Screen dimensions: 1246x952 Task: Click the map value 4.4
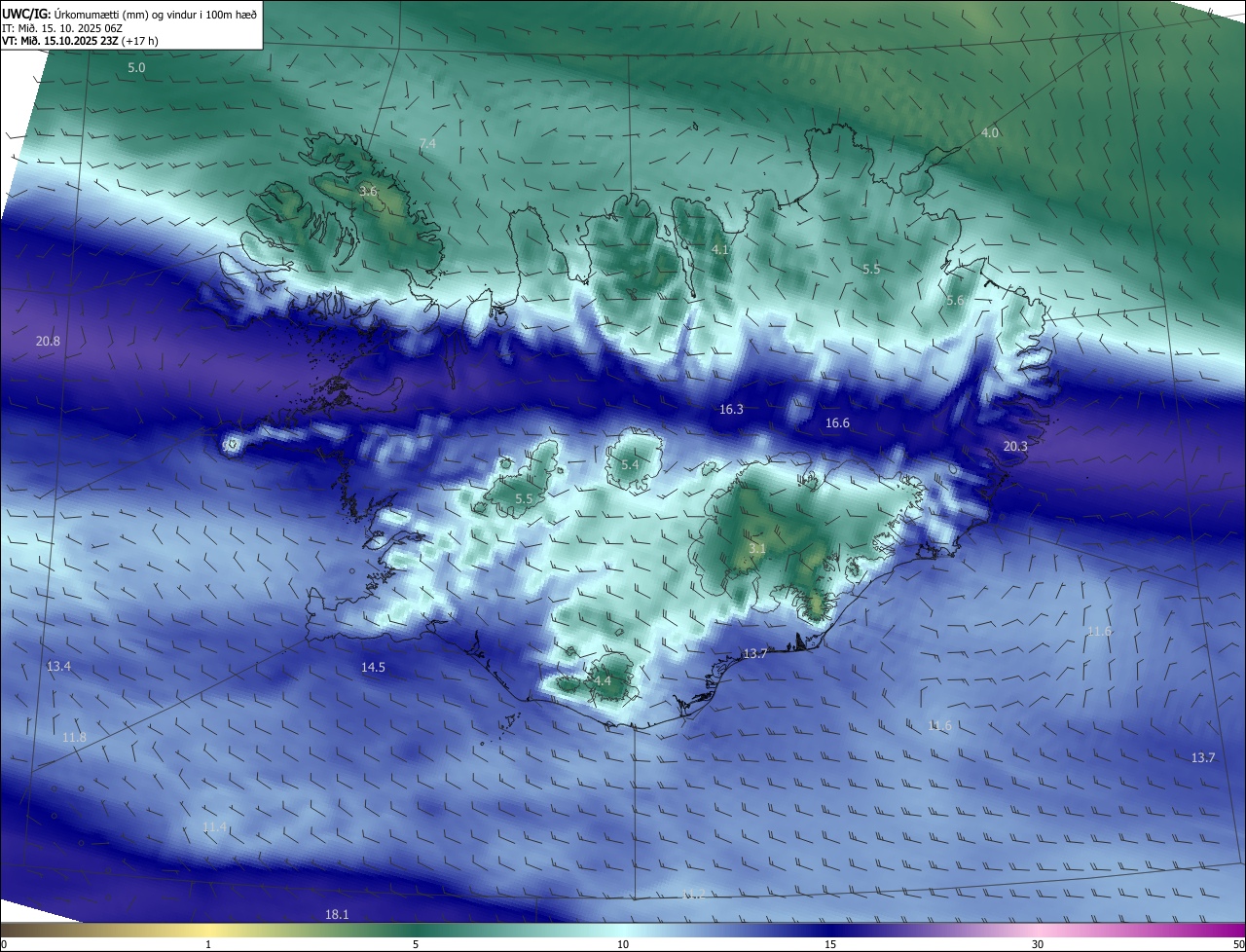(x=602, y=680)
